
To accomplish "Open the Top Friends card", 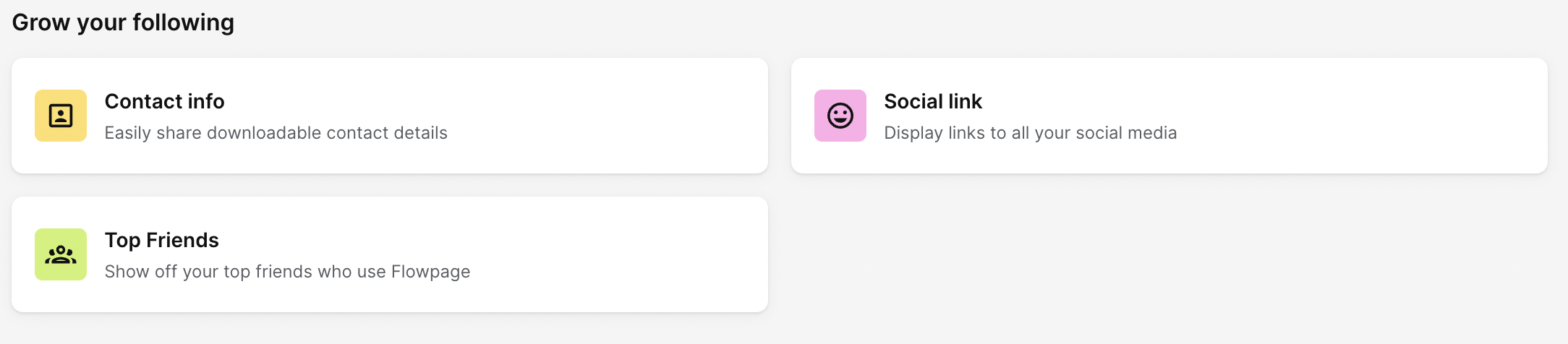I will point(390,254).
